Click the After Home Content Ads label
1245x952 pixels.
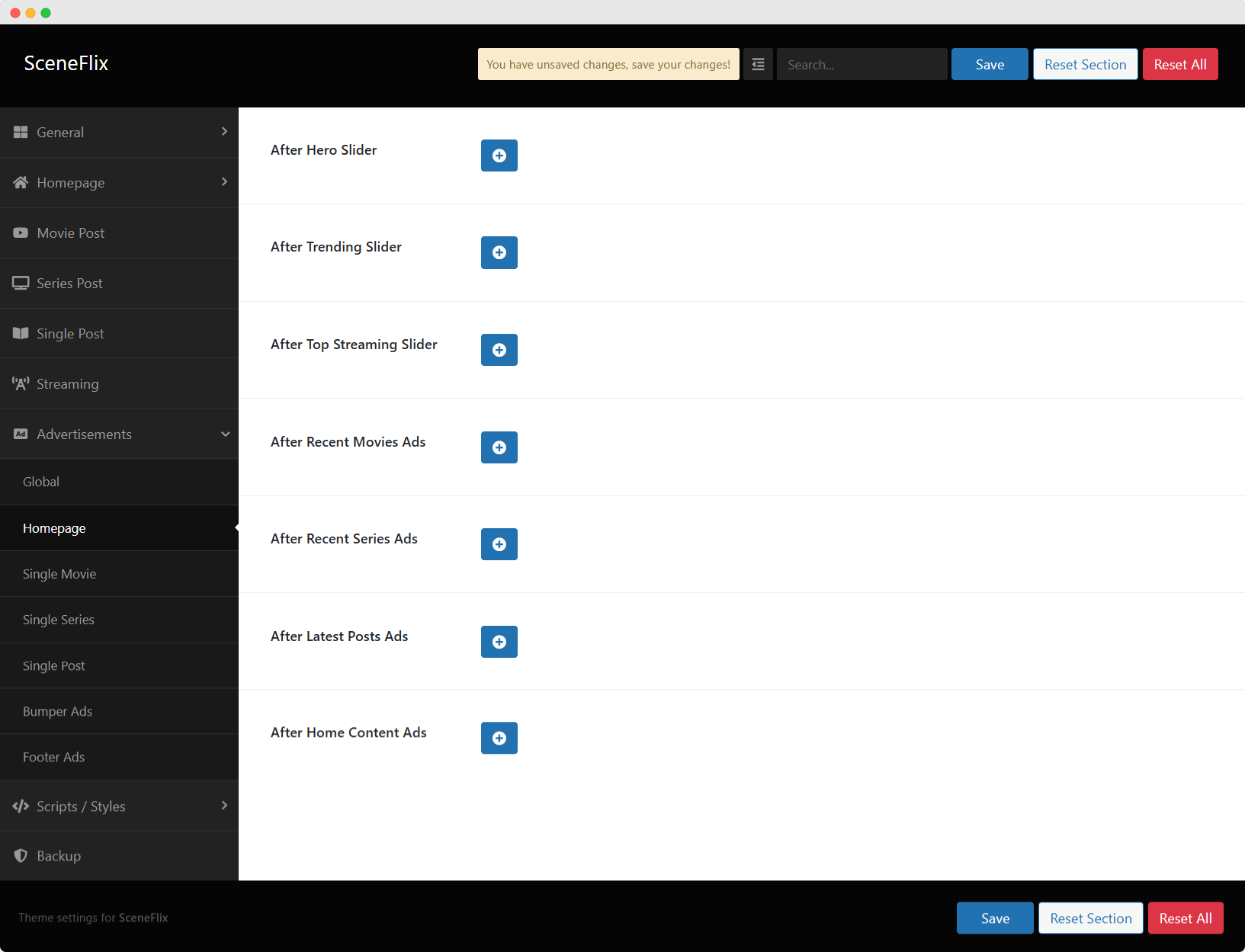pyautogui.click(x=348, y=732)
